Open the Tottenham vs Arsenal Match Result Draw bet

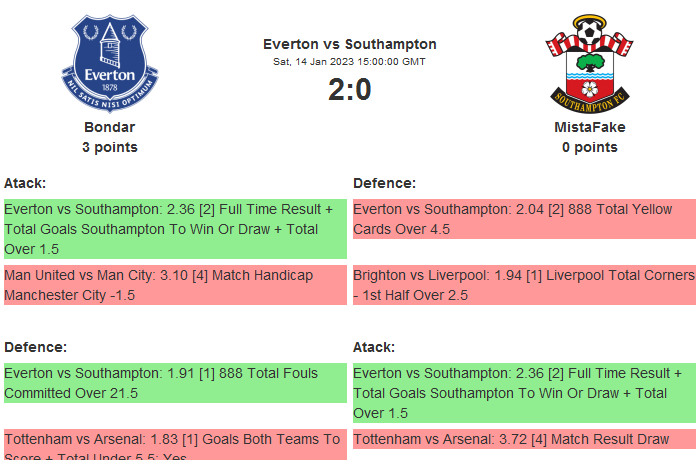(524, 439)
